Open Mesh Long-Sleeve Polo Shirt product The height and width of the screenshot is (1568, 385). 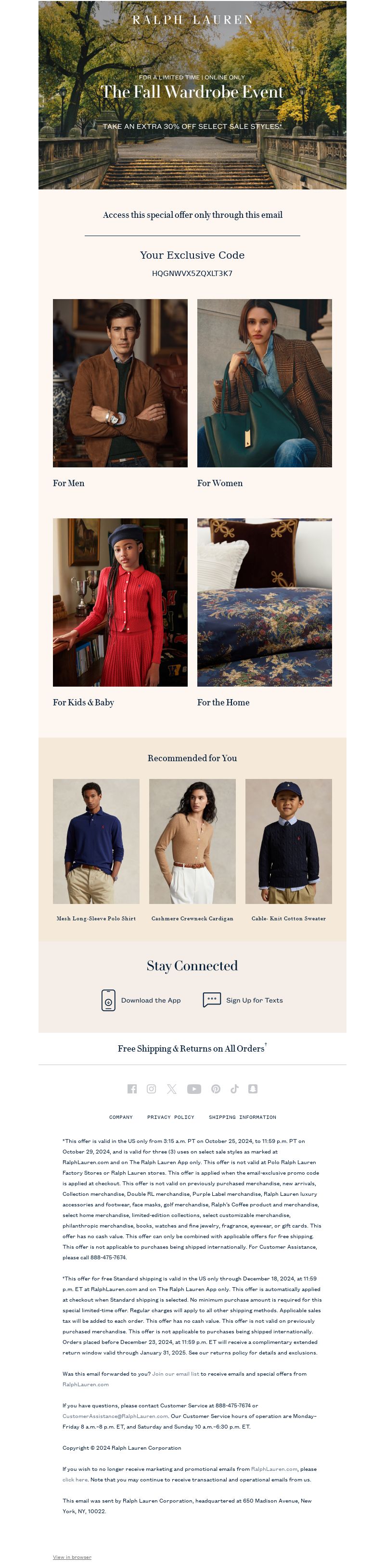tap(96, 918)
